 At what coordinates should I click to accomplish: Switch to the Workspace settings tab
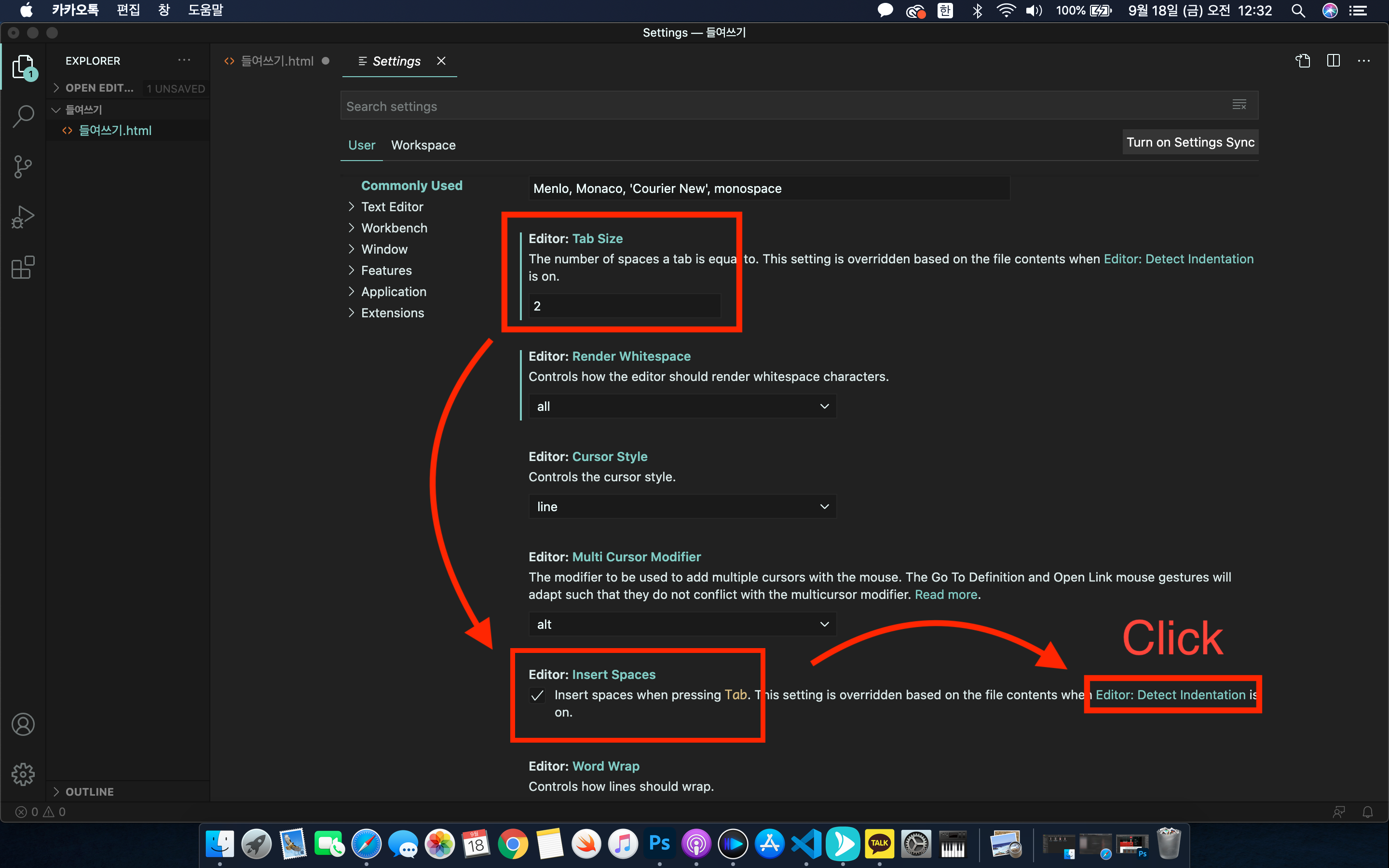tap(423, 145)
